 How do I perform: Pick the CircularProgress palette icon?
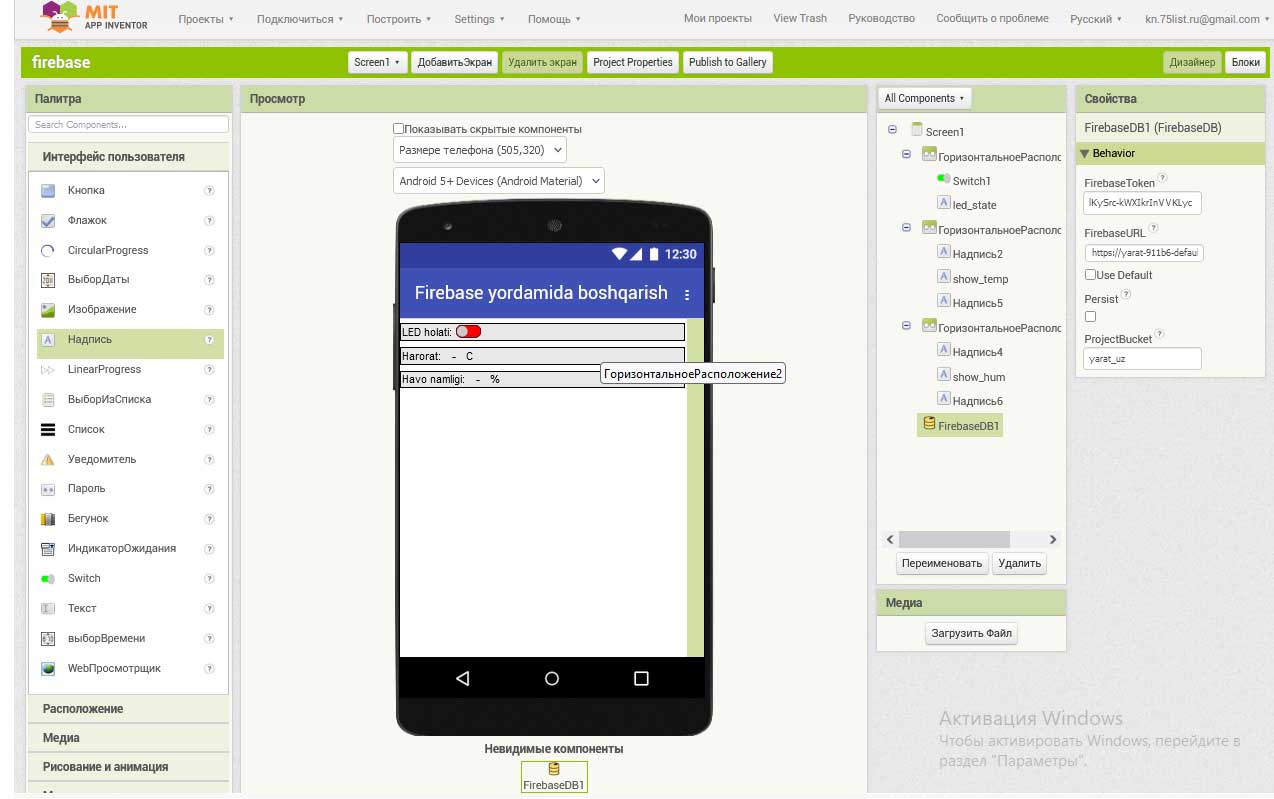click(x=47, y=251)
